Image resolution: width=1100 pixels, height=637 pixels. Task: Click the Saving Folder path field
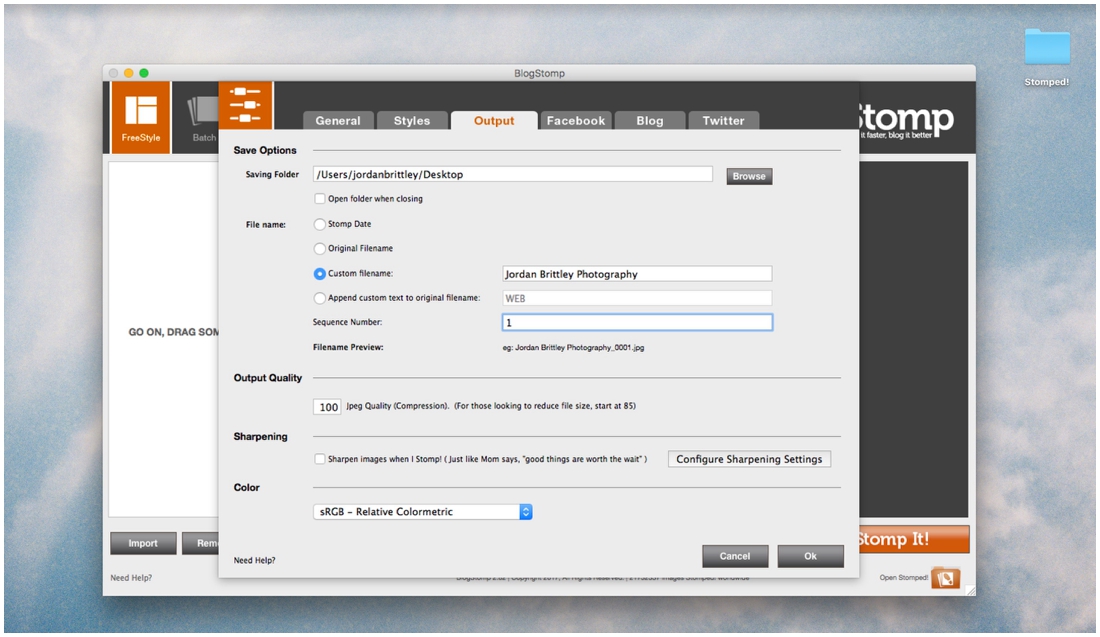513,174
